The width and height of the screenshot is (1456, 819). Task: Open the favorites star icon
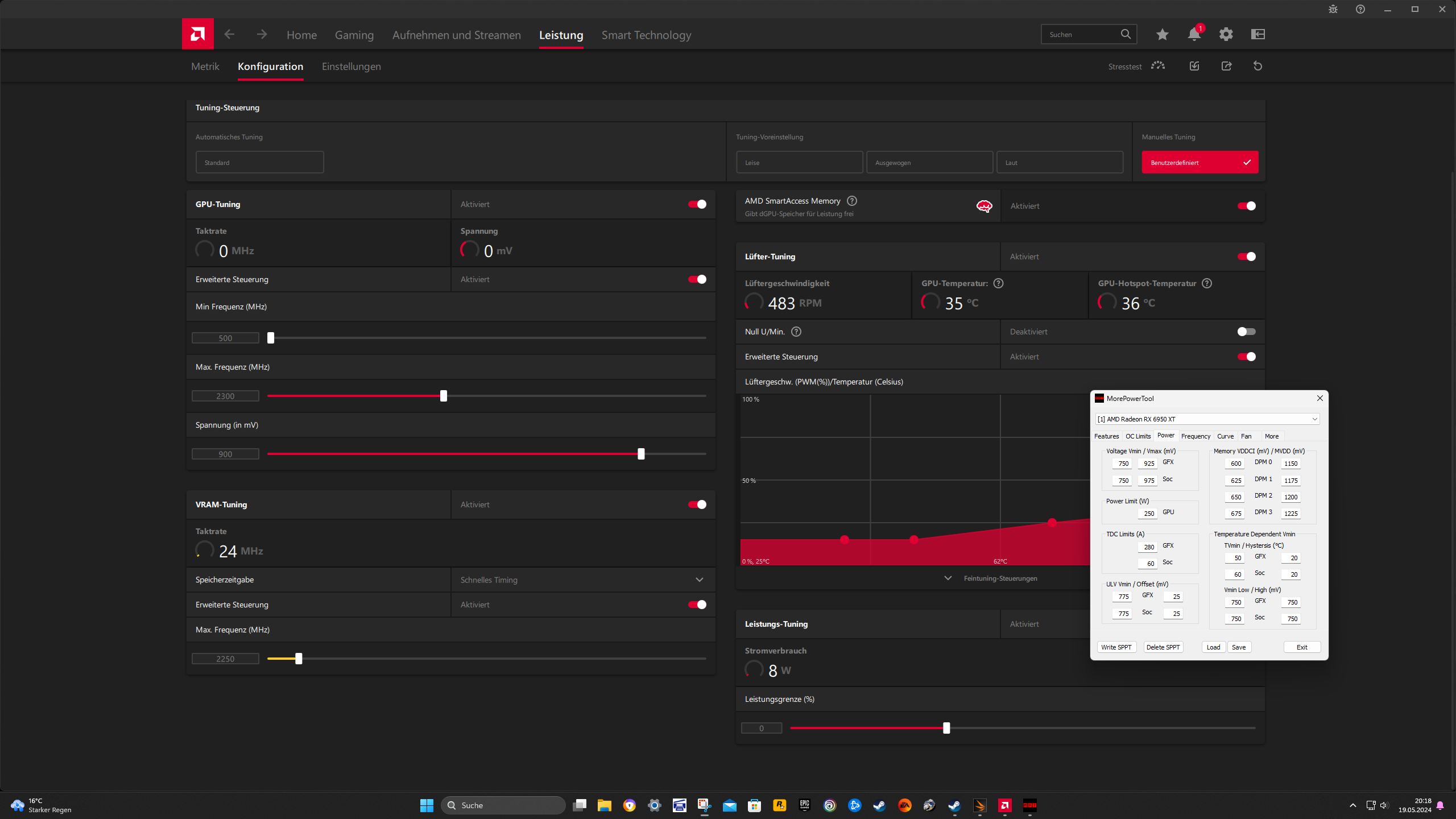coord(1162,35)
